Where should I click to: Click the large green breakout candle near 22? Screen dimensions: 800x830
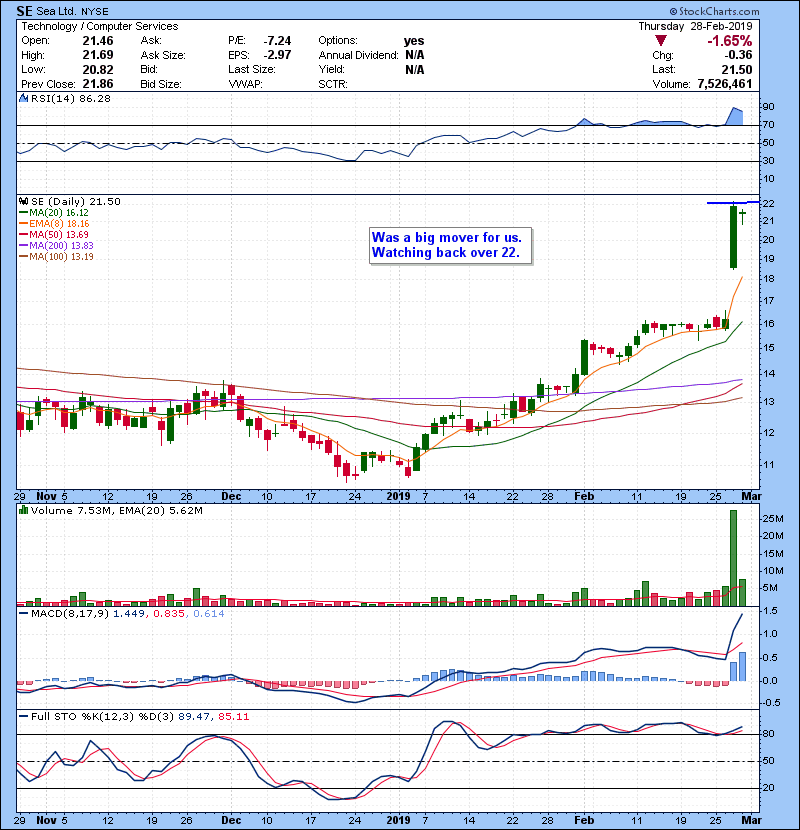coord(733,237)
